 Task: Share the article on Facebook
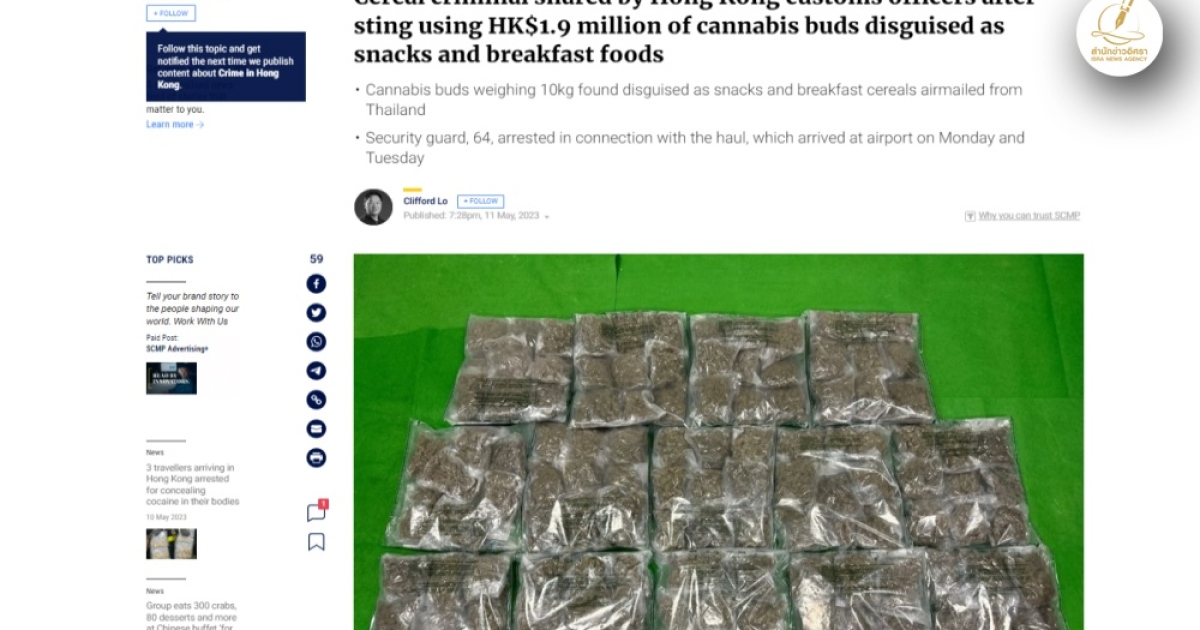tap(316, 284)
